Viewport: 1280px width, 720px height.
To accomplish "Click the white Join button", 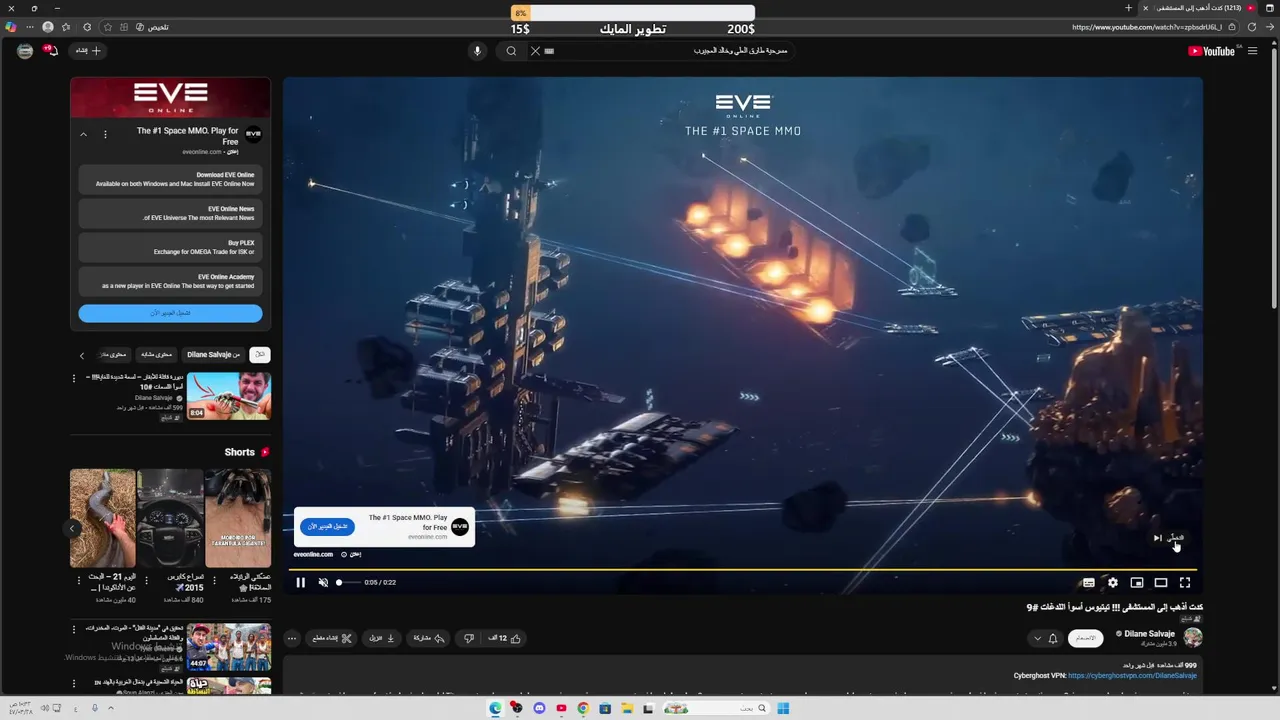I will [1085, 638].
